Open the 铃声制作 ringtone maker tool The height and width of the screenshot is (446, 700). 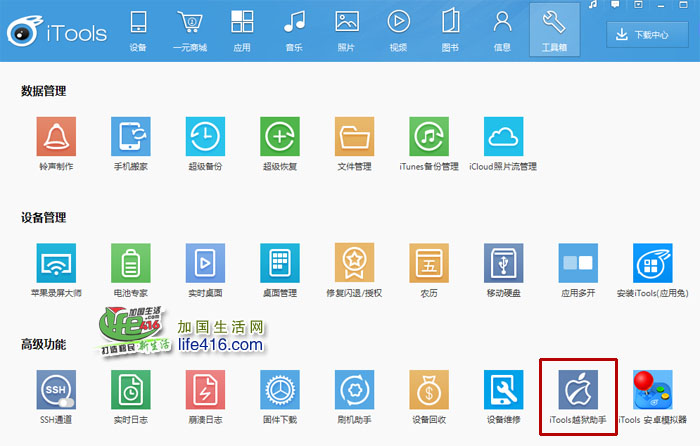[x=56, y=136]
